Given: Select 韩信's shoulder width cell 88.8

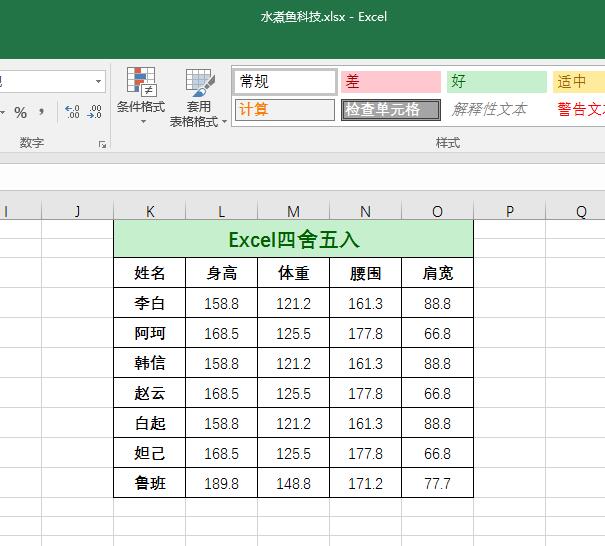Looking at the screenshot, I should pos(438,363).
